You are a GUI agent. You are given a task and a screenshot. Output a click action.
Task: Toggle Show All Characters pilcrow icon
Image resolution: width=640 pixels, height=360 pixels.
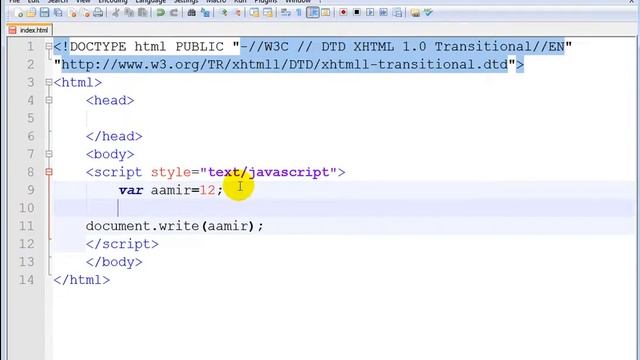click(299, 13)
